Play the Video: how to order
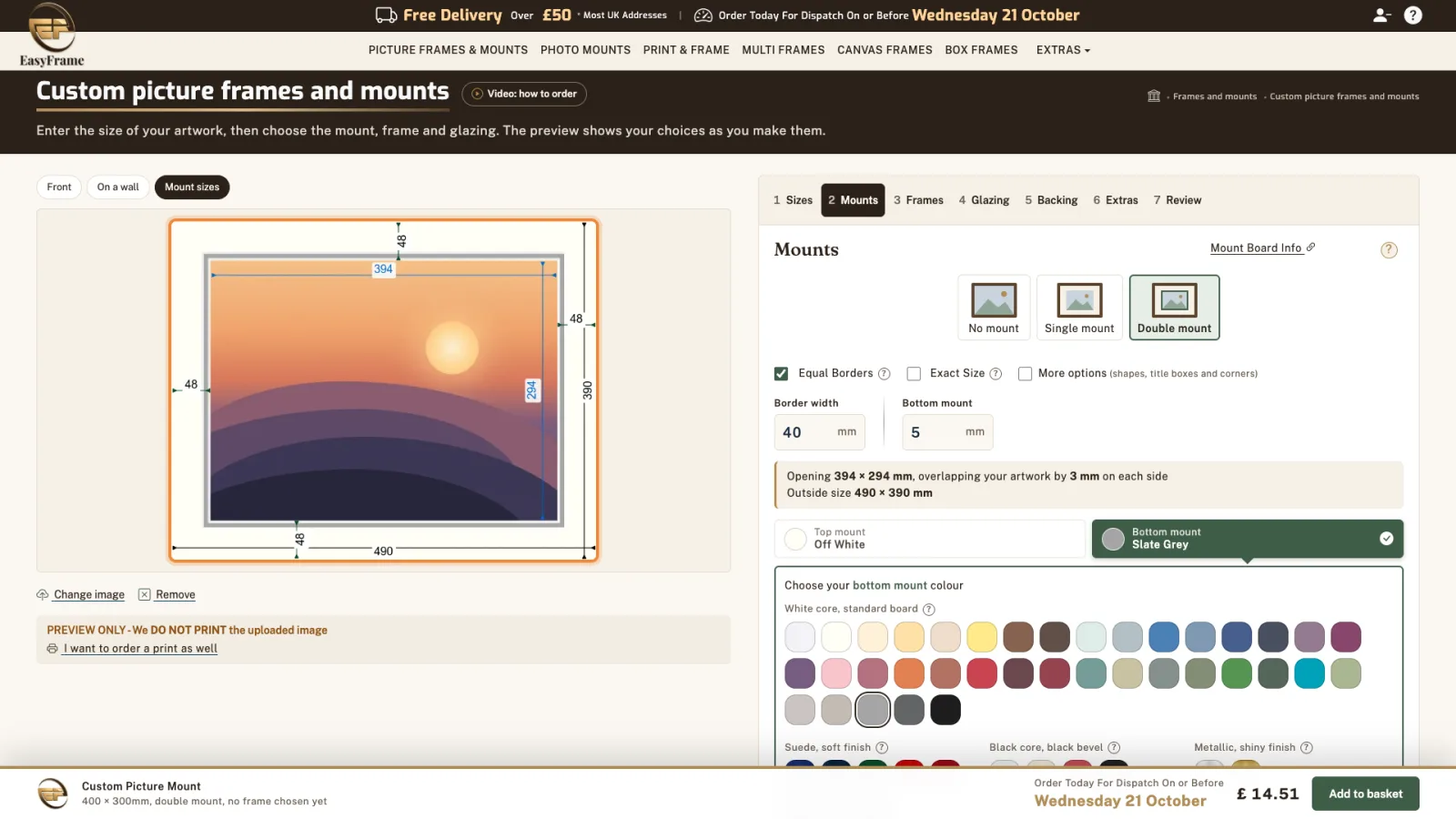The height and width of the screenshot is (819, 1456). 524,94
